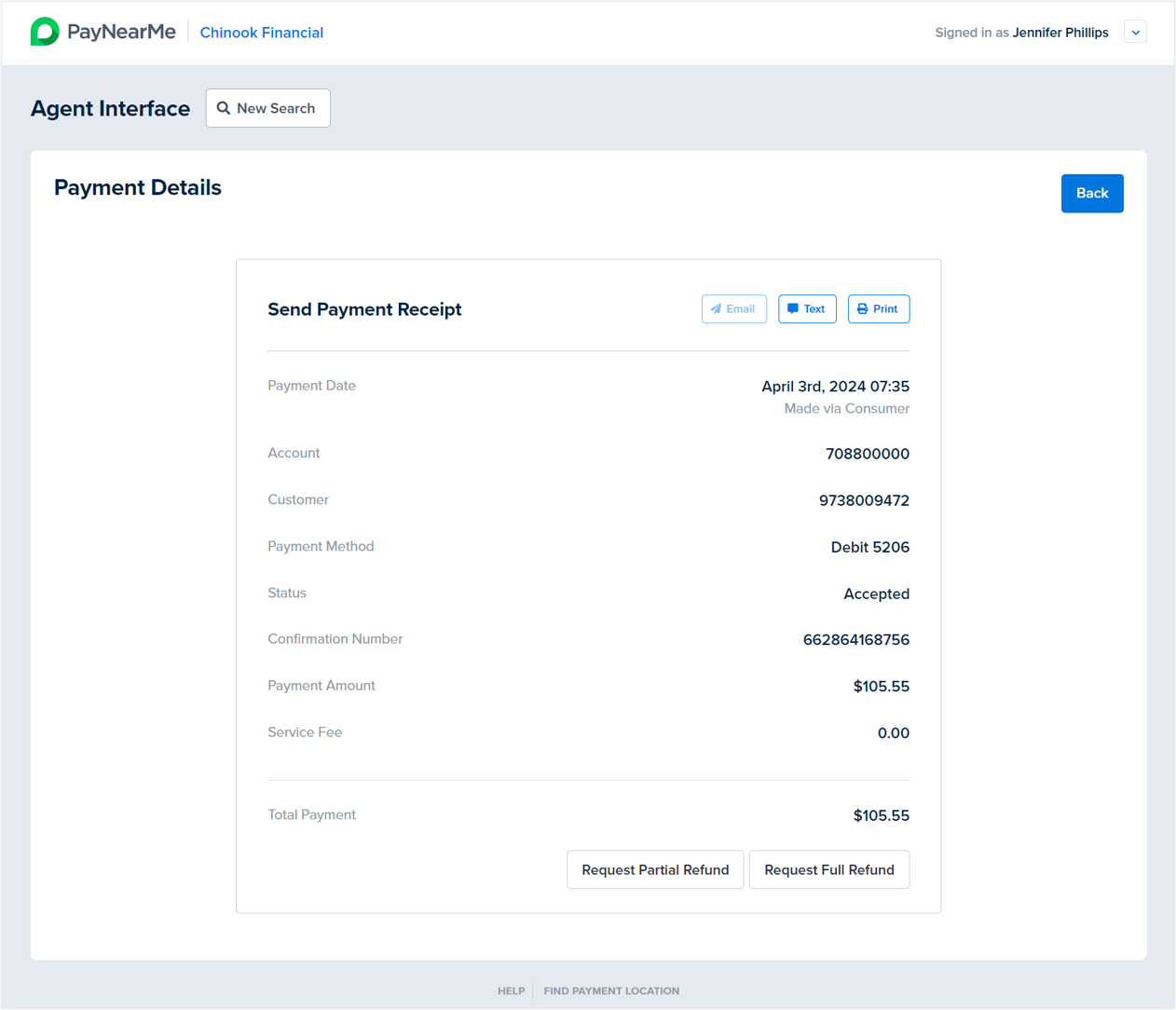Click the Confirmation Number label
Viewport: 1176px width, 1010px height.
click(335, 639)
